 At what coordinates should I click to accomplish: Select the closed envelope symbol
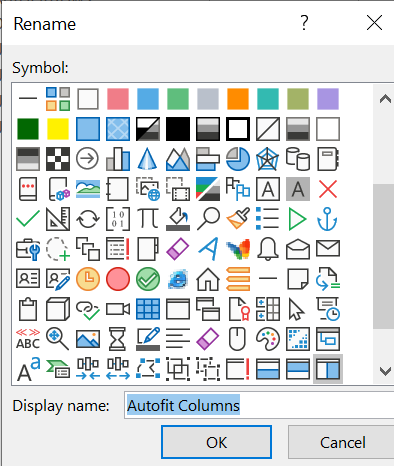(x=328, y=249)
